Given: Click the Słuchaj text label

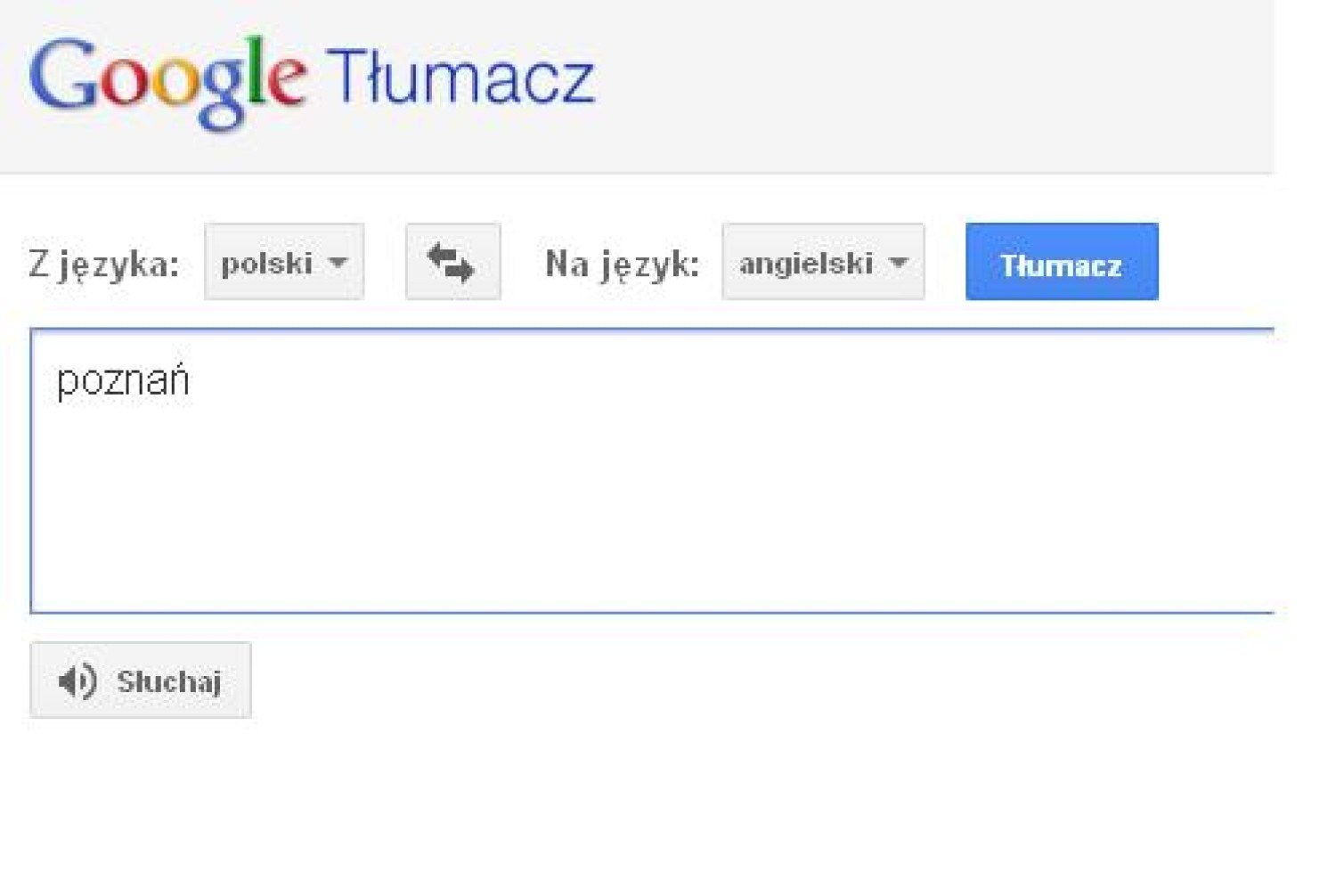Looking at the screenshot, I should tap(168, 682).
